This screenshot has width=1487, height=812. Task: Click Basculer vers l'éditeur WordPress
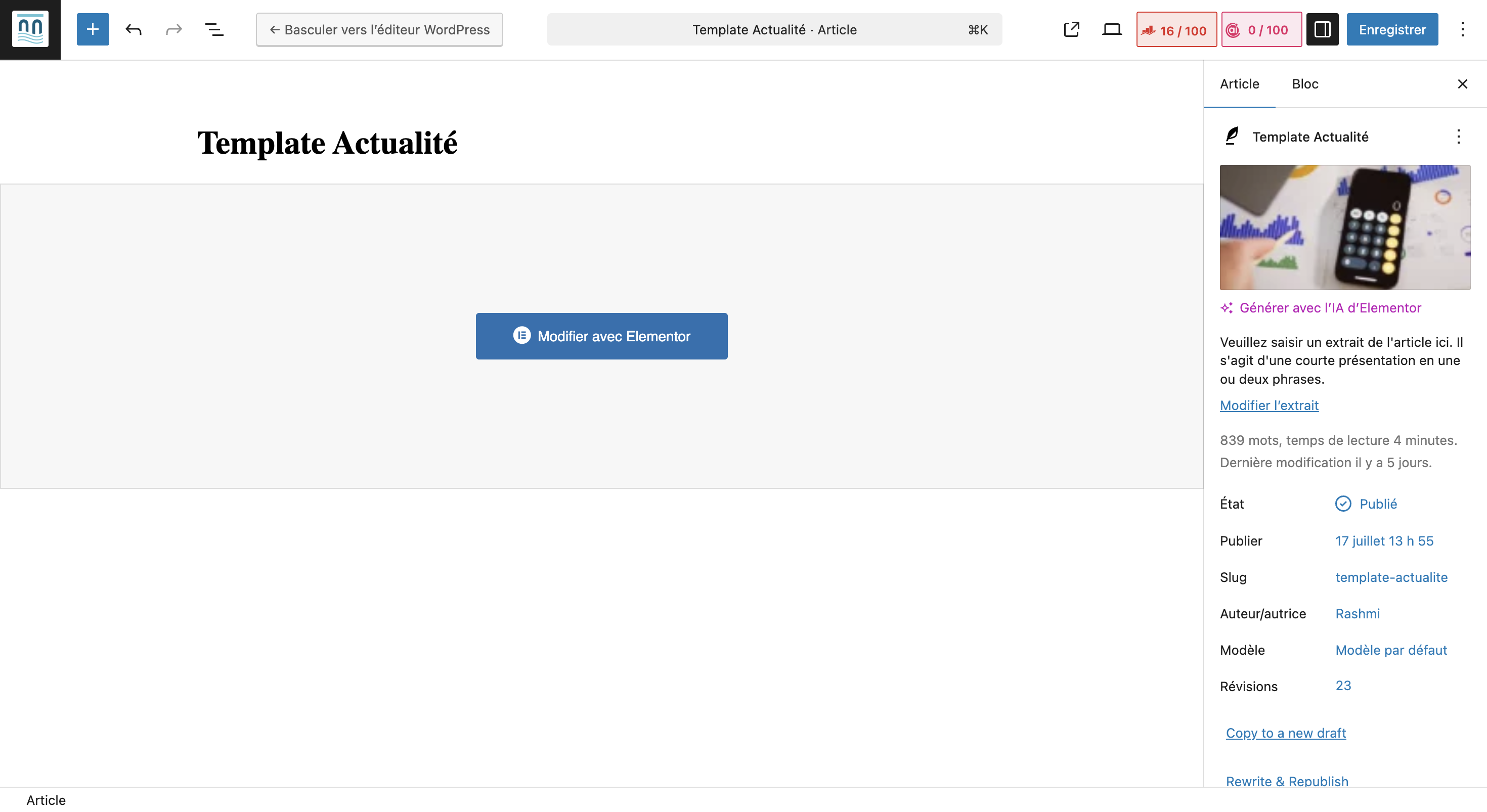click(x=379, y=29)
